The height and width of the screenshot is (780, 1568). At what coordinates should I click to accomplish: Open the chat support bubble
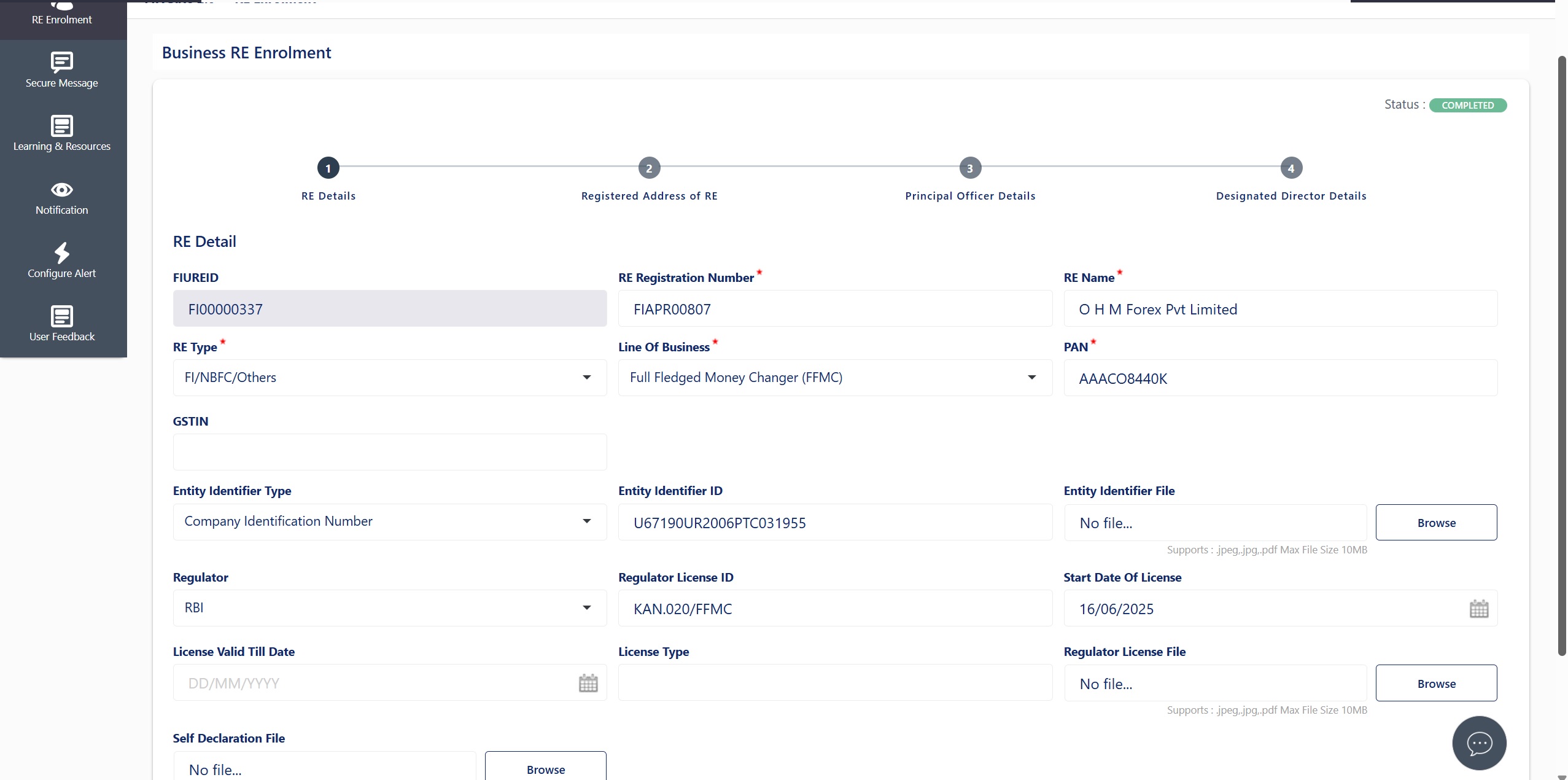(1479, 743)
